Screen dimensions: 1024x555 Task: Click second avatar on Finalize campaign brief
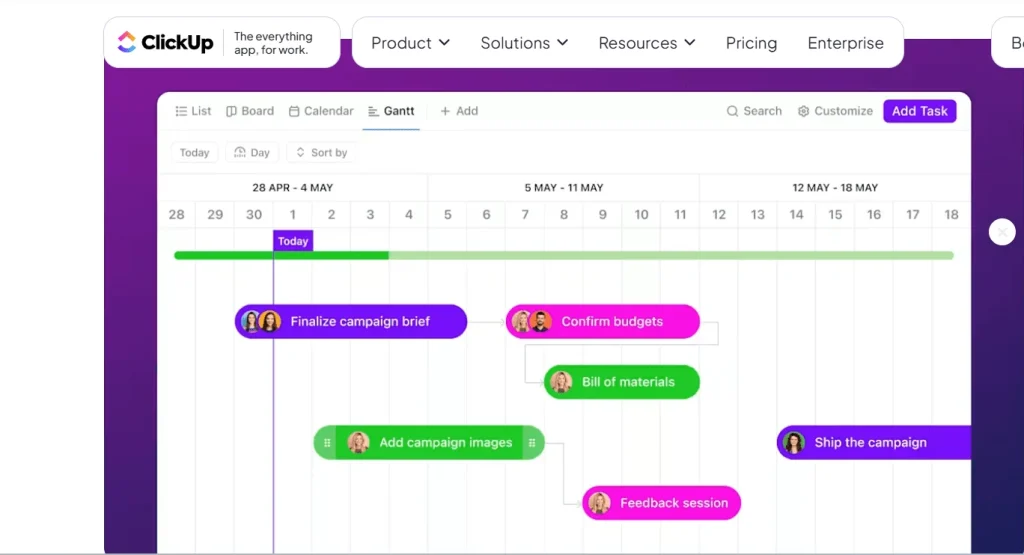click(x=270, y=321)
